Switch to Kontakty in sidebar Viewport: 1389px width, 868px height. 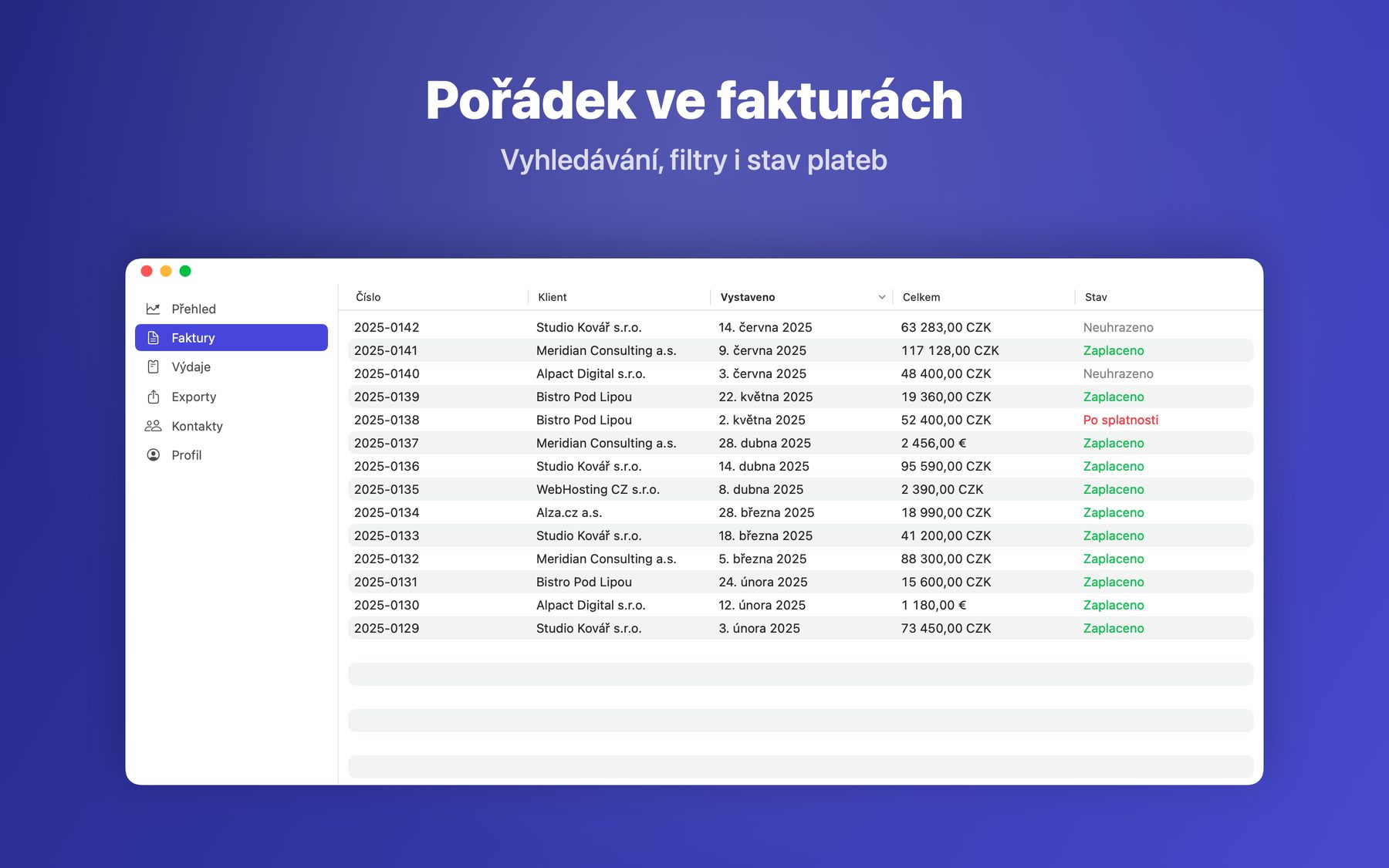coord(231,426)
